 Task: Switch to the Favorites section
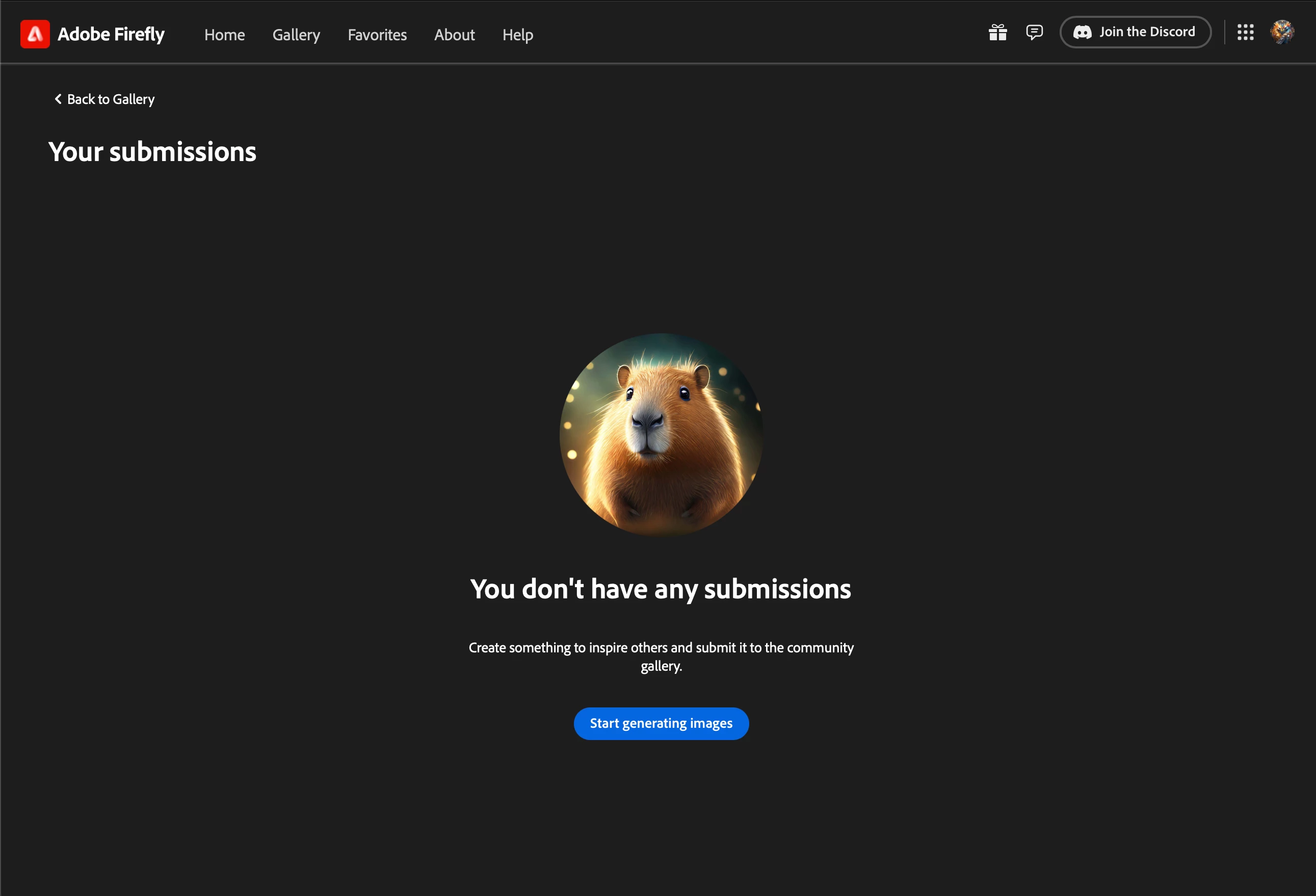click(x=377, y=35)
